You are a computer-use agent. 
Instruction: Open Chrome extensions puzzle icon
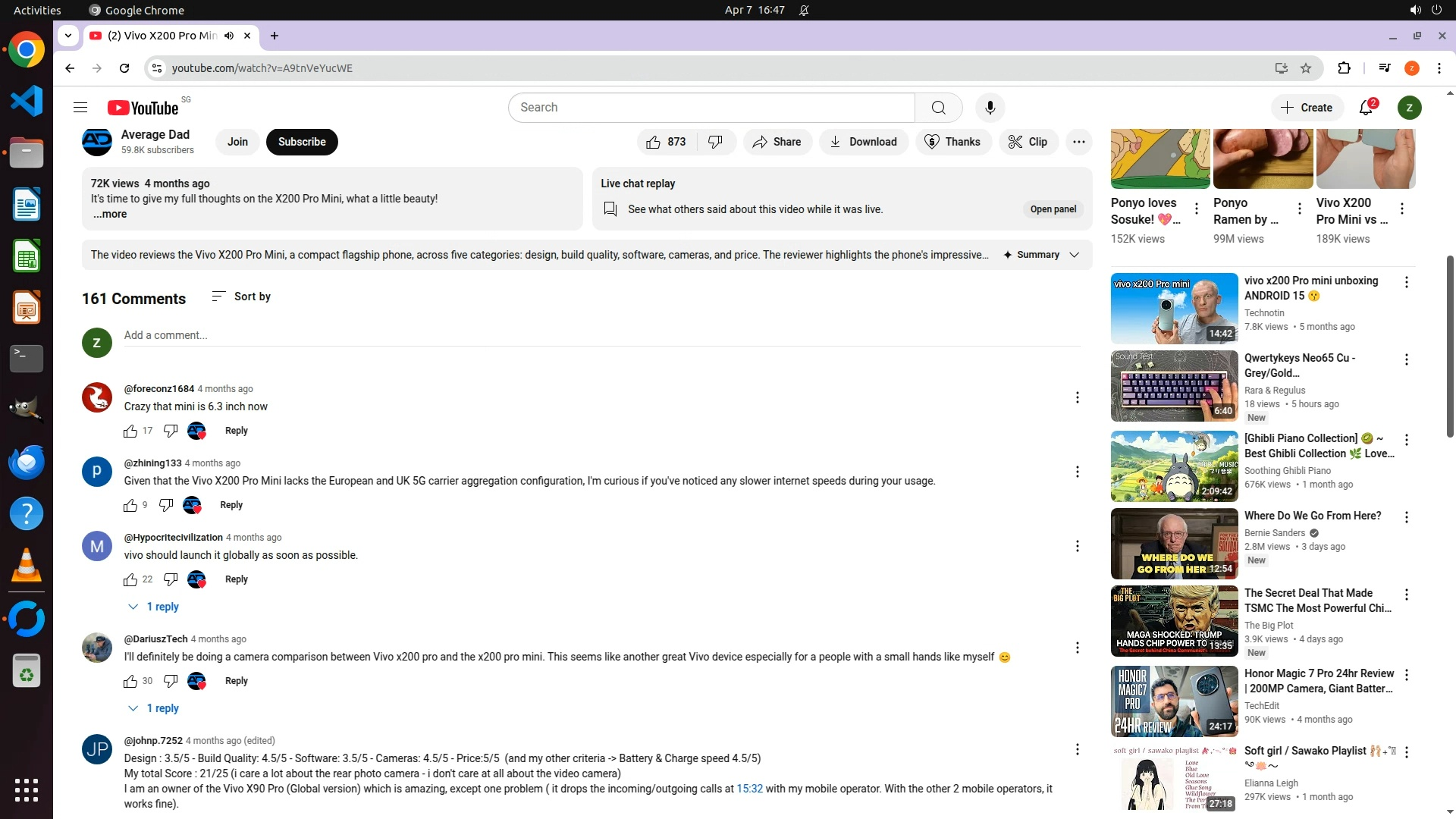1344,68
